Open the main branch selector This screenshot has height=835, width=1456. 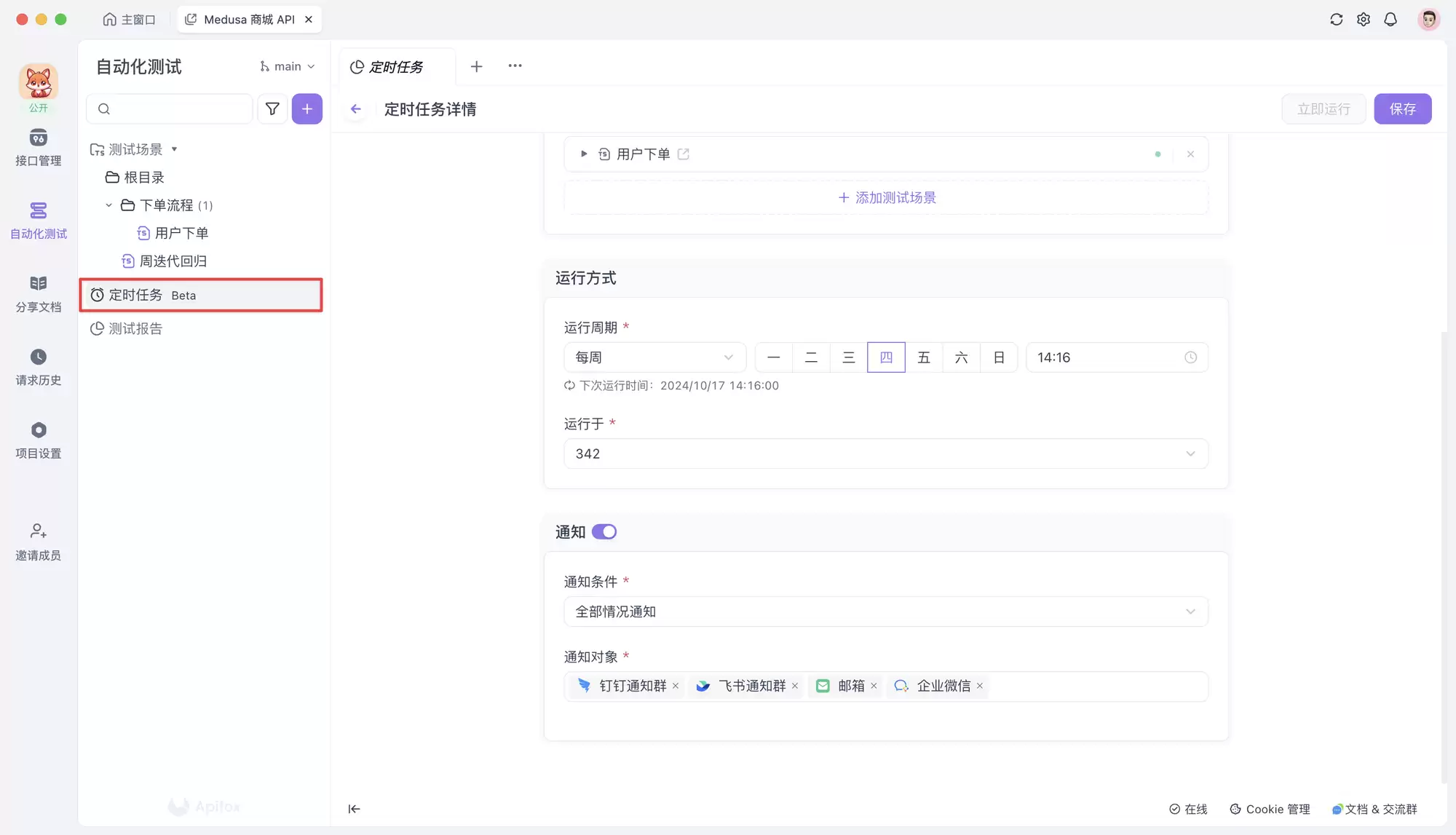[288, 66]
